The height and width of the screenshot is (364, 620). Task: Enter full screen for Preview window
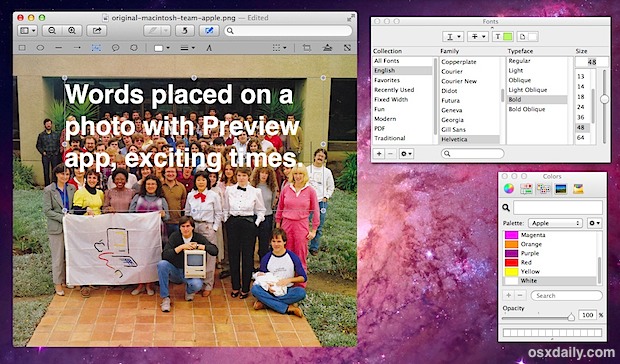pos(350,18)
